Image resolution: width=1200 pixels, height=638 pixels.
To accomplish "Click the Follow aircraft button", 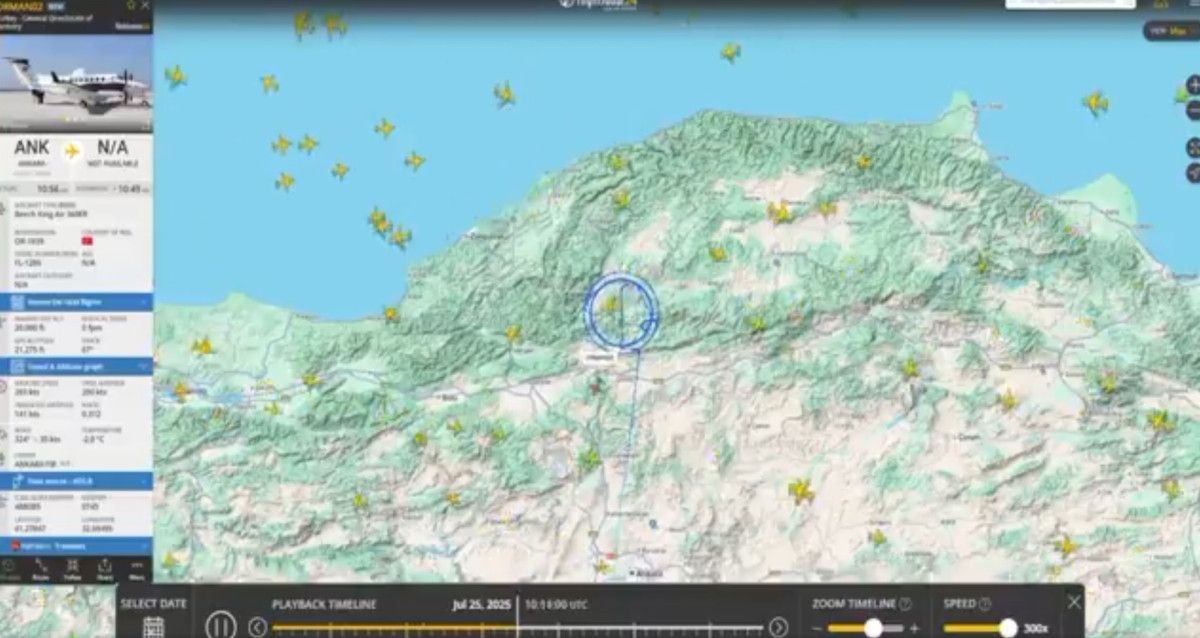I will [x=72, y=570].
